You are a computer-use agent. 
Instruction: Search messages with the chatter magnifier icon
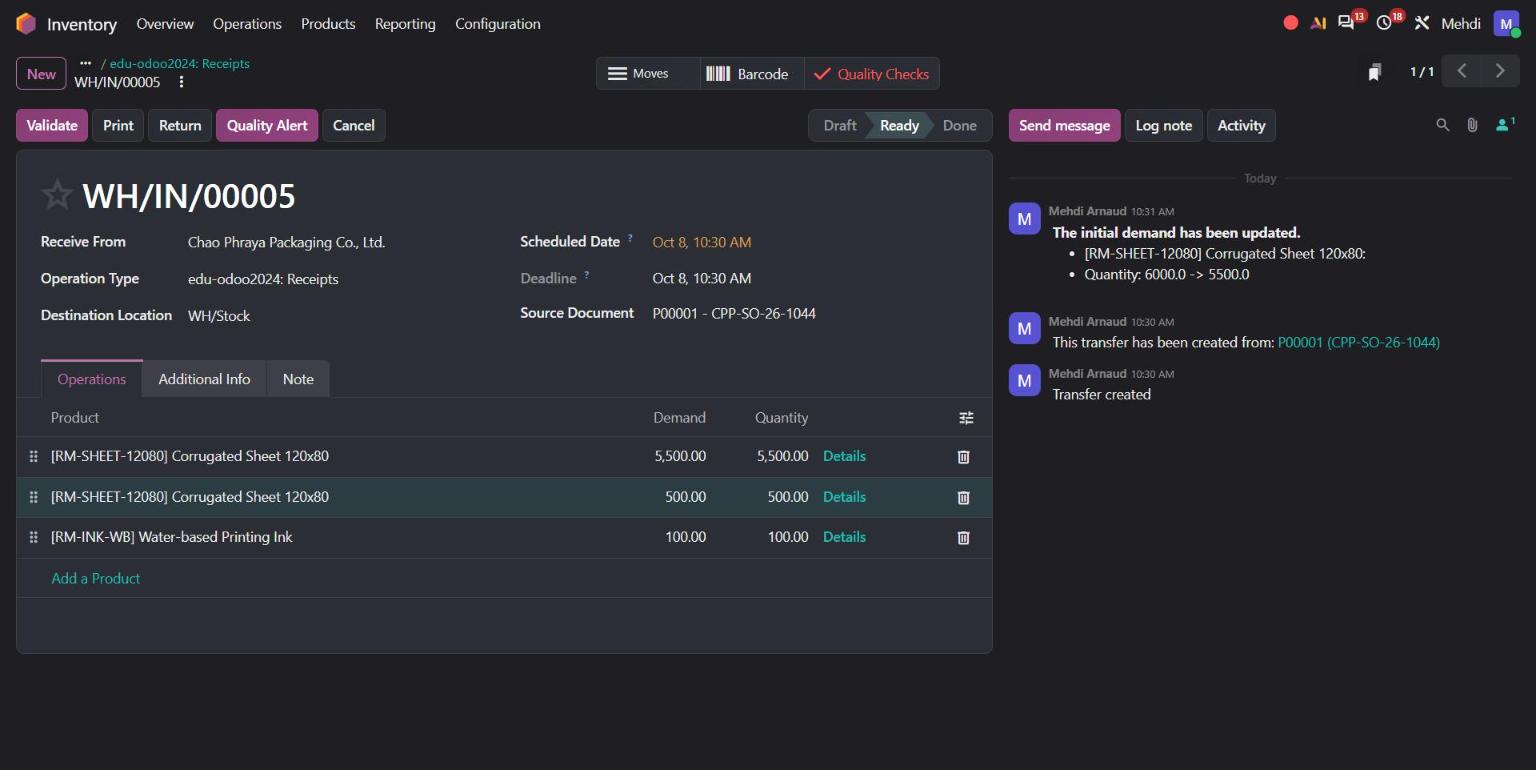[1442, 125]
